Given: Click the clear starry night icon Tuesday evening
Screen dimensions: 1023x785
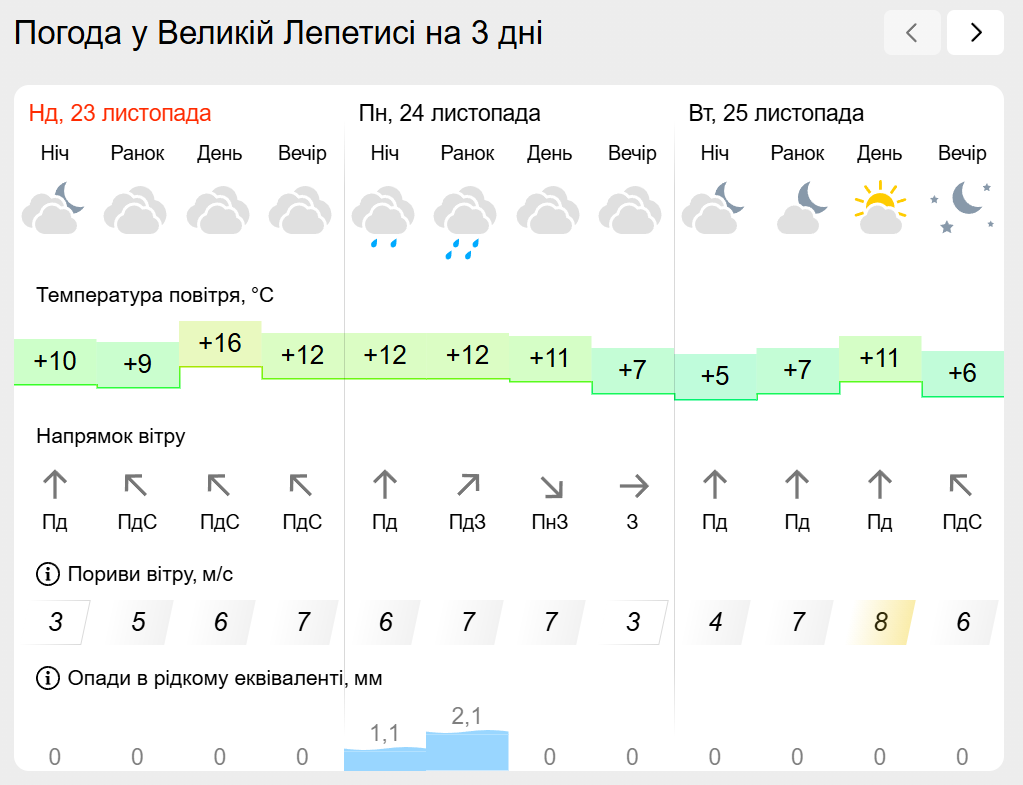Looking at the screenshot, I should (x=962, y=207).
